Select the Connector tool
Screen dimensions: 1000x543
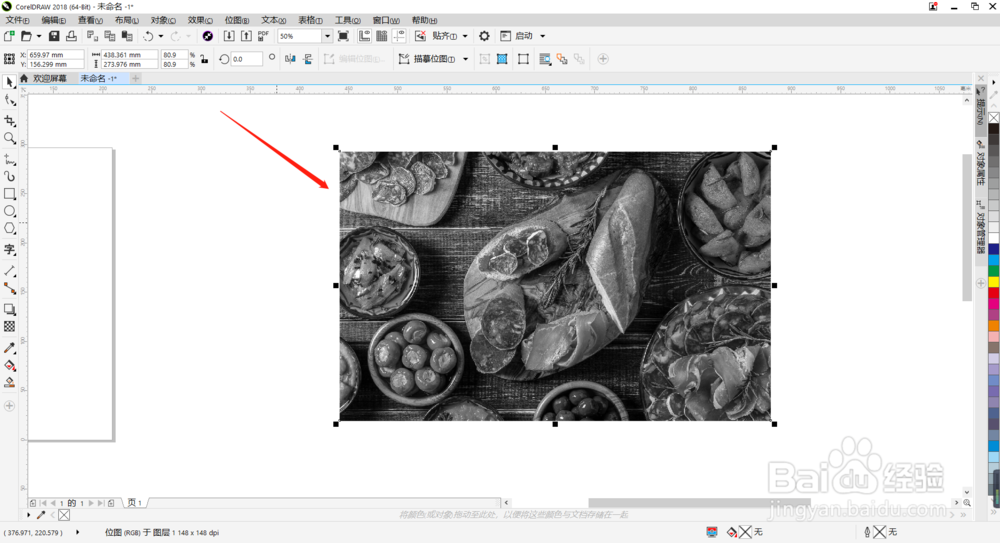point(9,288)
